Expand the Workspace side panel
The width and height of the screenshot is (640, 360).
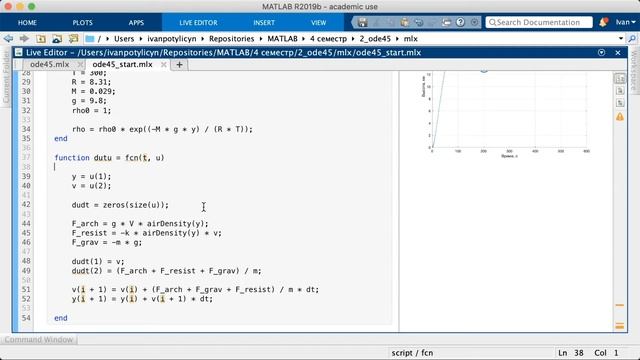tap(634, 70)
